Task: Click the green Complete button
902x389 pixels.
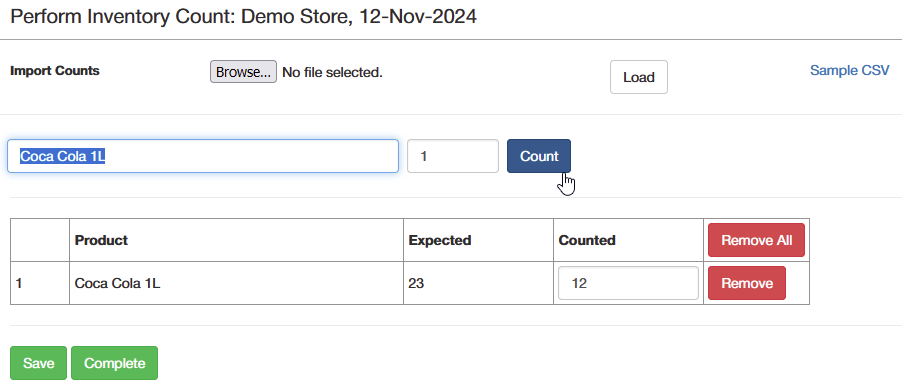Action: [x=114, y=363]
